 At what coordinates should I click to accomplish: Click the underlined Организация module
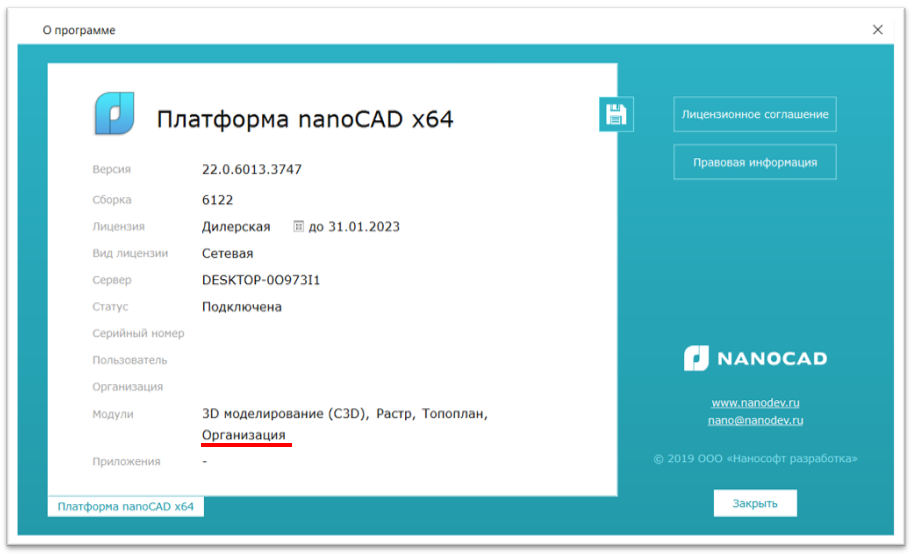244,435
